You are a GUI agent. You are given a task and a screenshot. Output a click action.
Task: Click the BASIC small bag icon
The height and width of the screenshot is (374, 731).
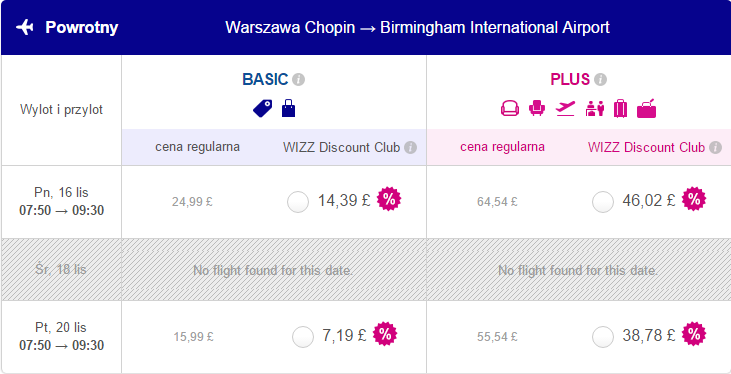tap(289, 108)
